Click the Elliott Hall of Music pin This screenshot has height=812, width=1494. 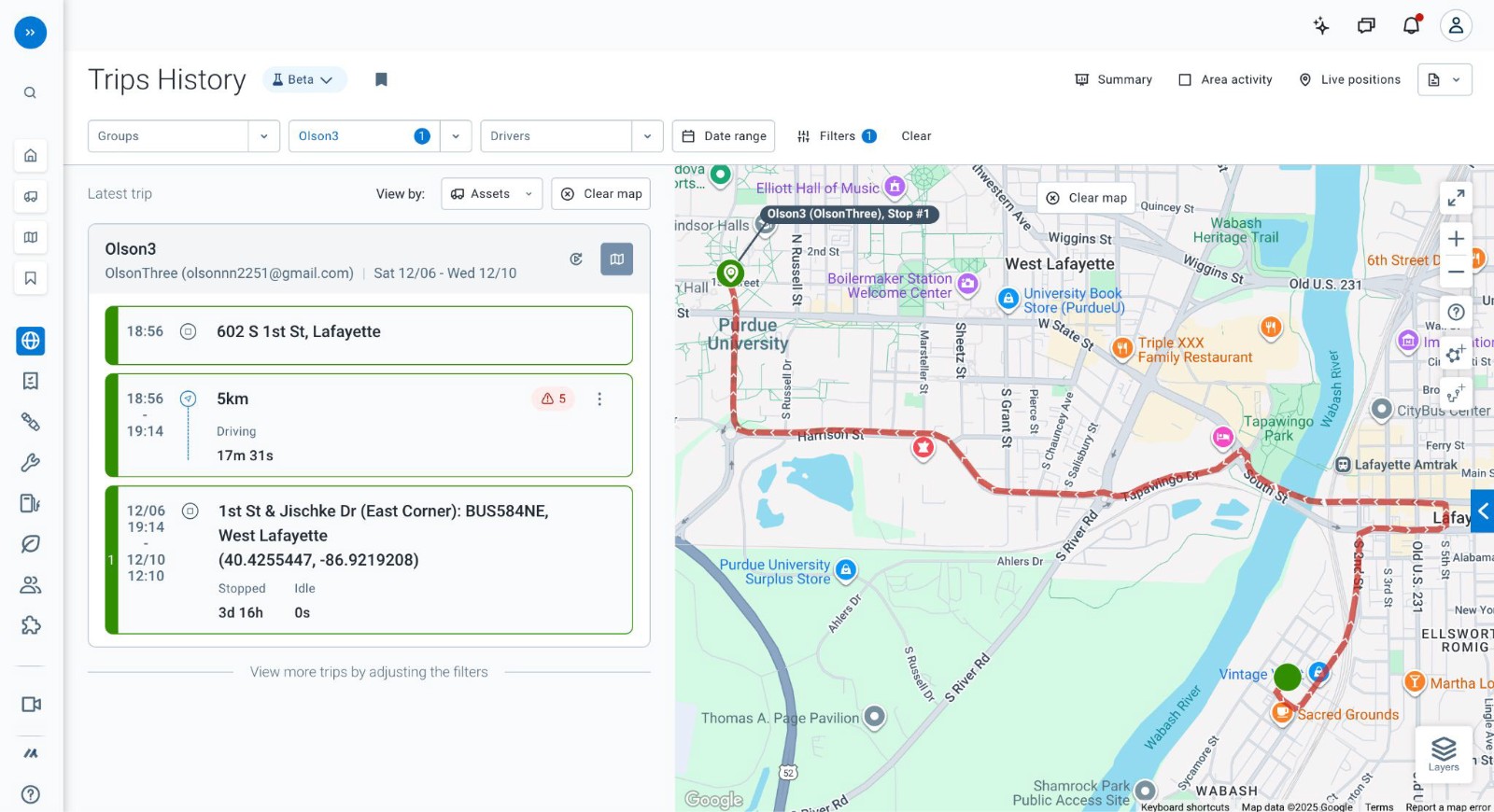click(x=895, y=187)
